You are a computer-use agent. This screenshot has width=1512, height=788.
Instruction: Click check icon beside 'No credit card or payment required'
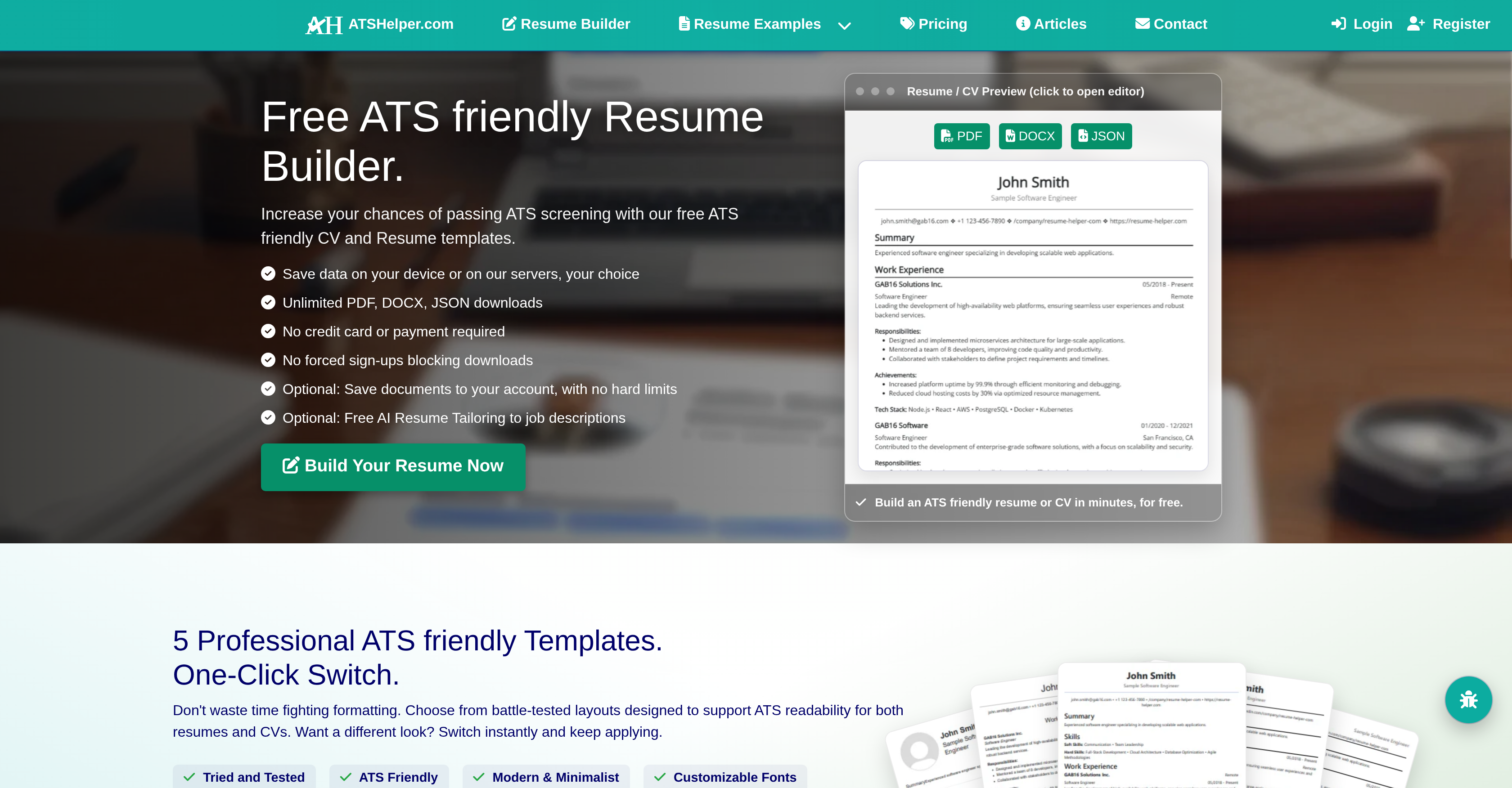(268, 331)
